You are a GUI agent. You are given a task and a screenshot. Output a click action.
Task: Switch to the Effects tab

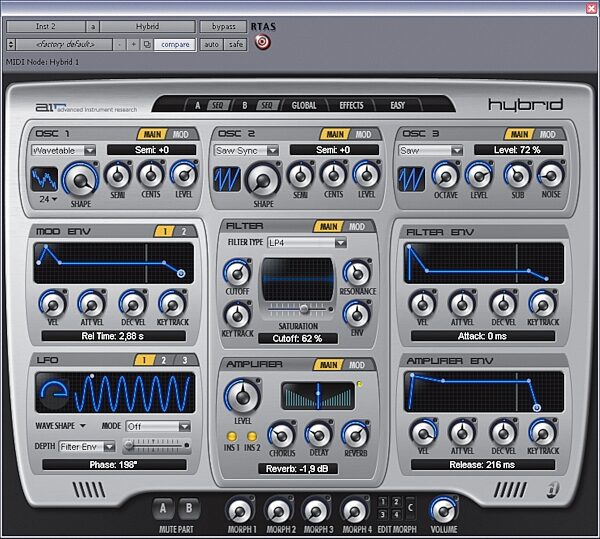tap(351, 105)
